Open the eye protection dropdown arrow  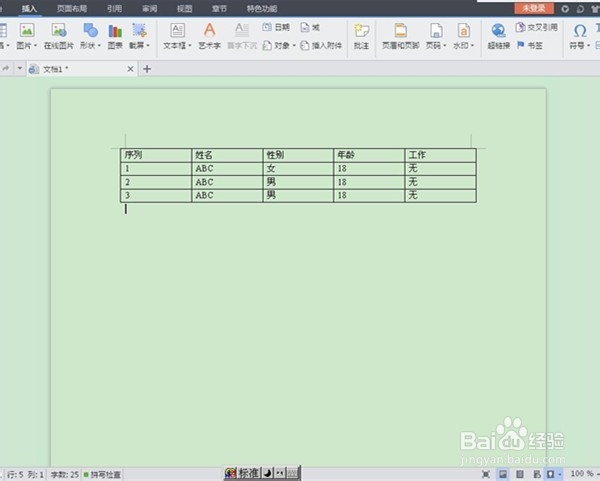[x=559, y=474]
